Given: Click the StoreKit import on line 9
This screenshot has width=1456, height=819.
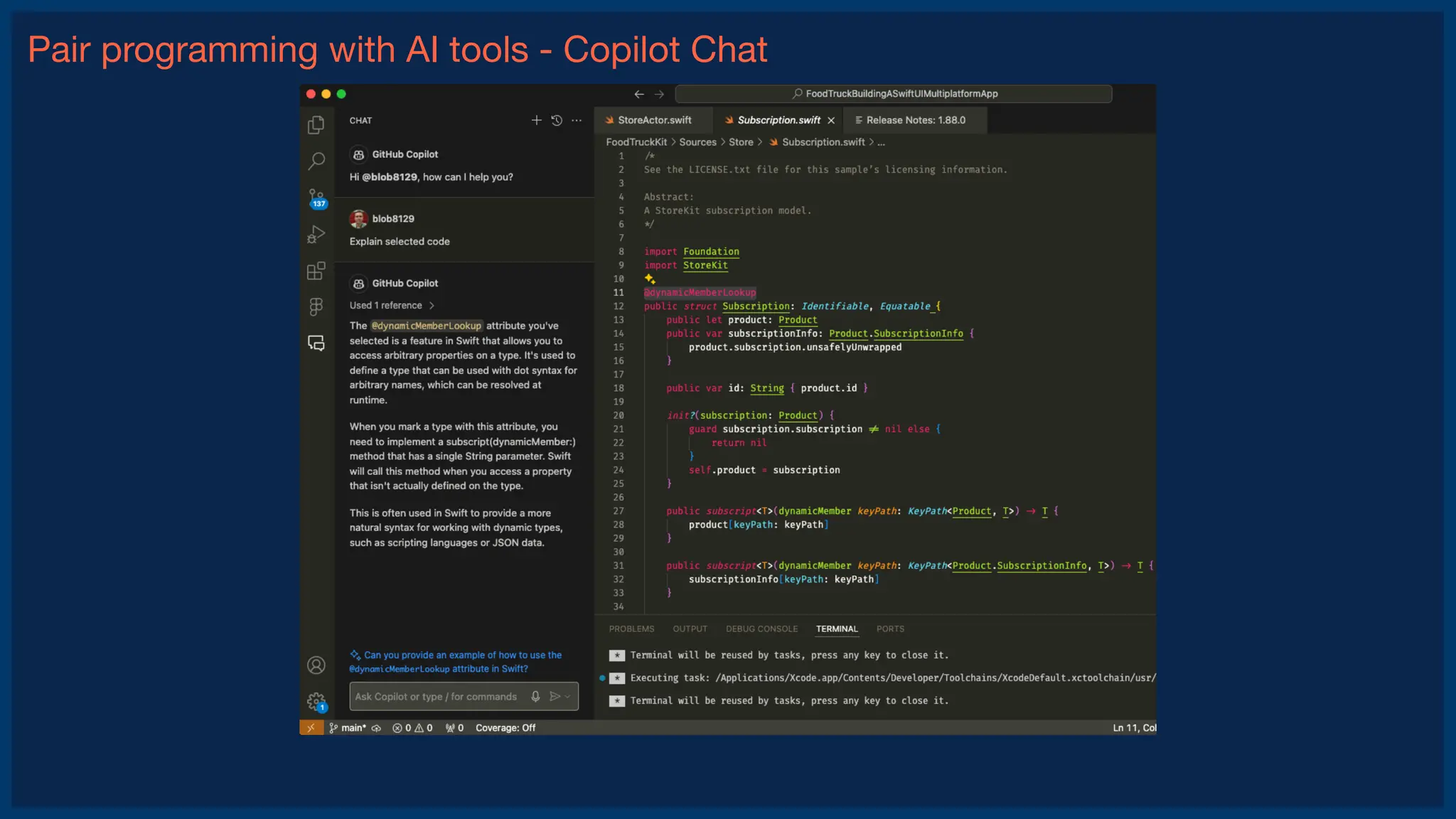Looking at the screenshot, I should tap(705, 265).
